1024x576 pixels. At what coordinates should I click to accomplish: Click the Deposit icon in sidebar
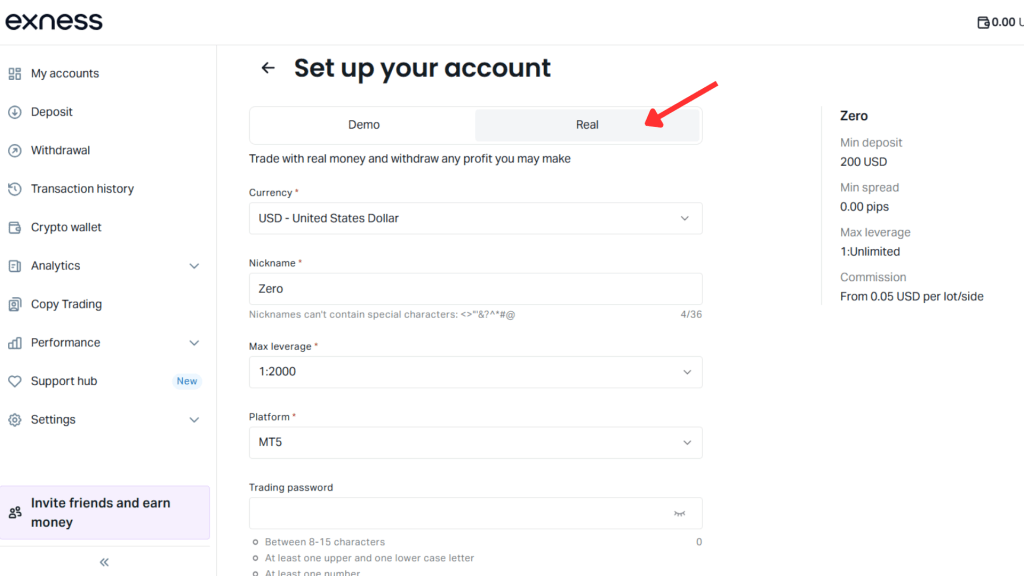click(15, 112)
